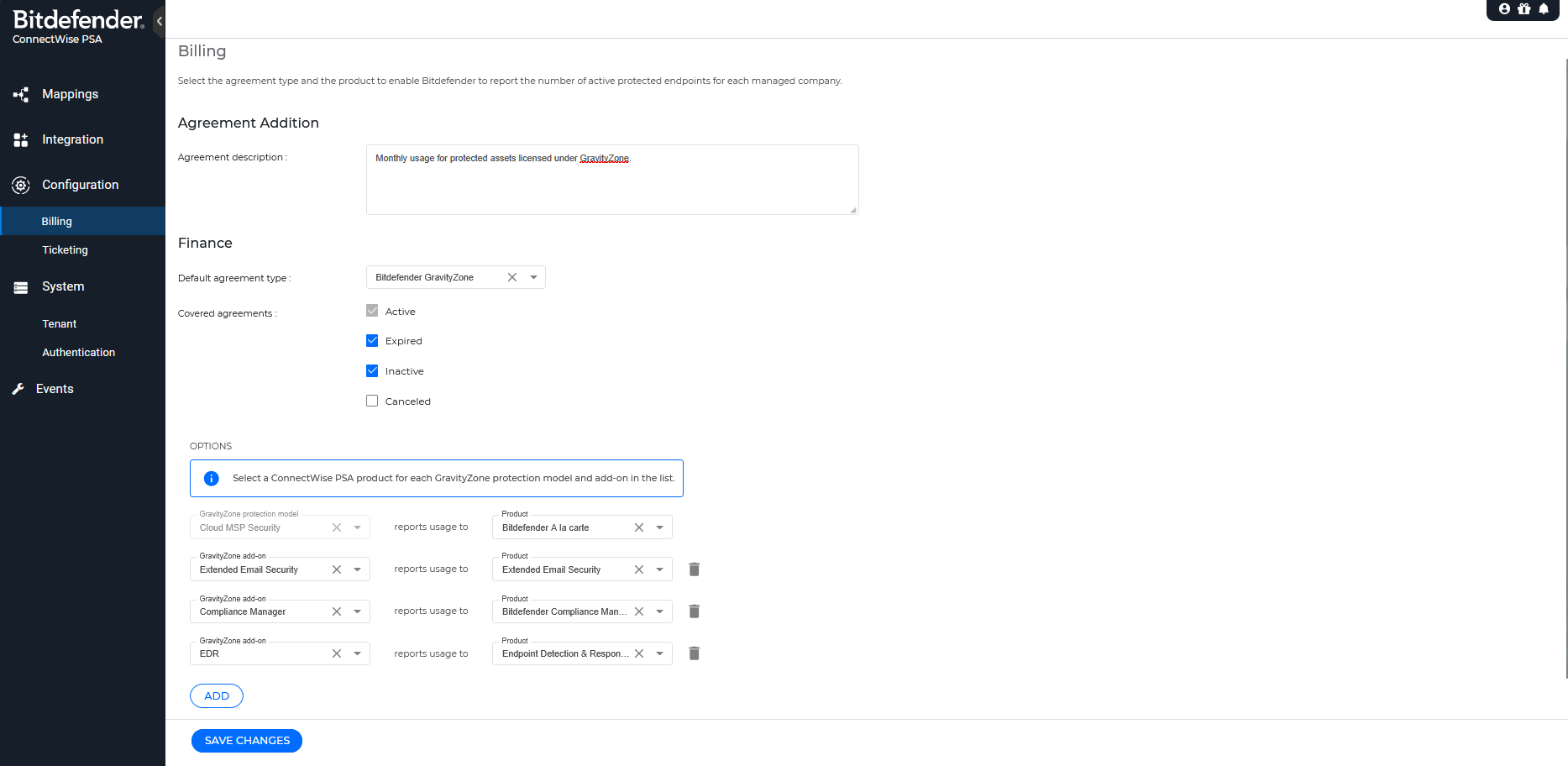Click the gift icon in top bar

[1524, 9]
